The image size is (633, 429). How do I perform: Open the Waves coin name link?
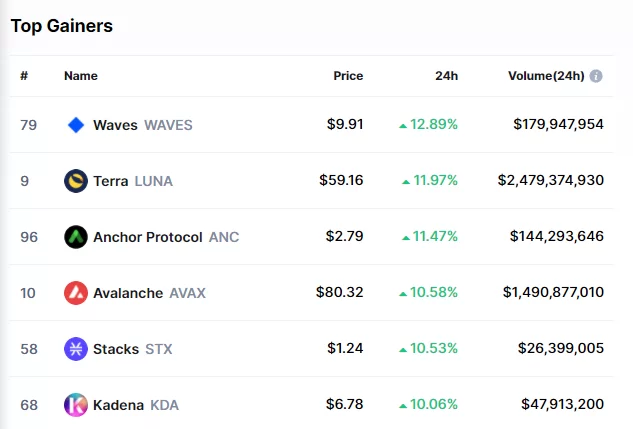(x=115, y=125)
